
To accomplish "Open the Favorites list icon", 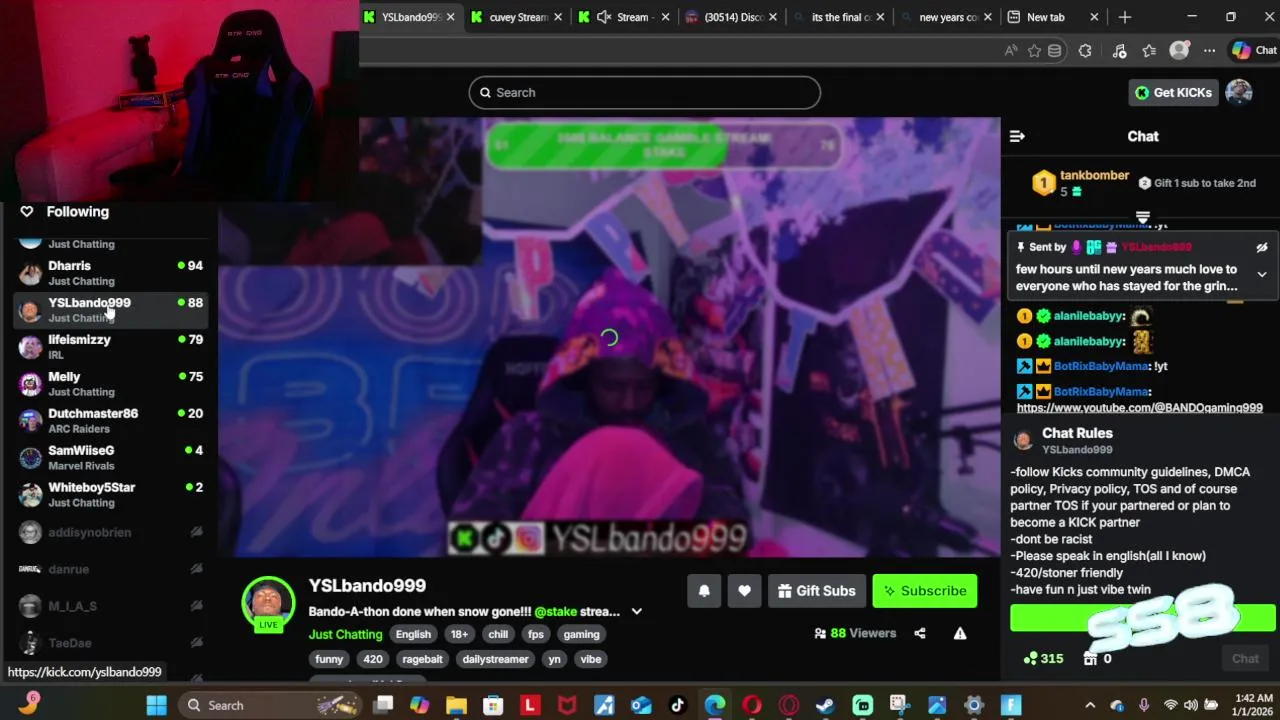I will [x=1149, y=51].
